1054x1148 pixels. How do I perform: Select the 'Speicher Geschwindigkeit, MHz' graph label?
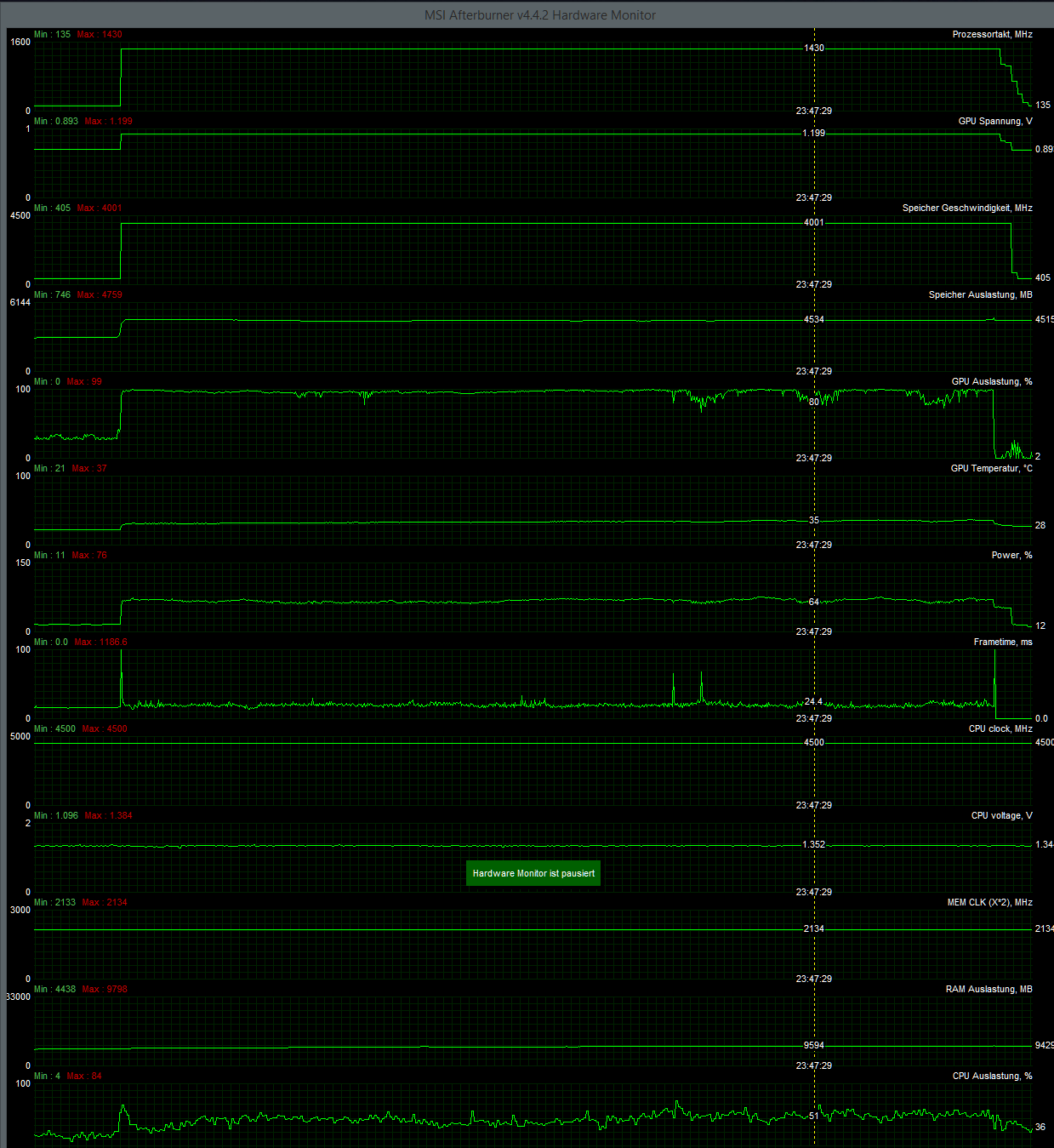[967, 208]
